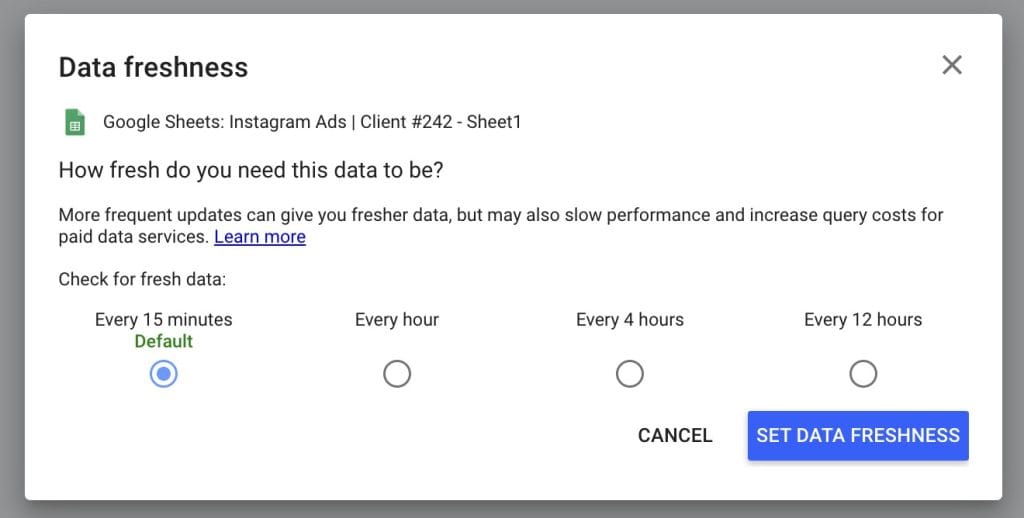Click the Instagram Ads Client #242 source name

point(312,123)
